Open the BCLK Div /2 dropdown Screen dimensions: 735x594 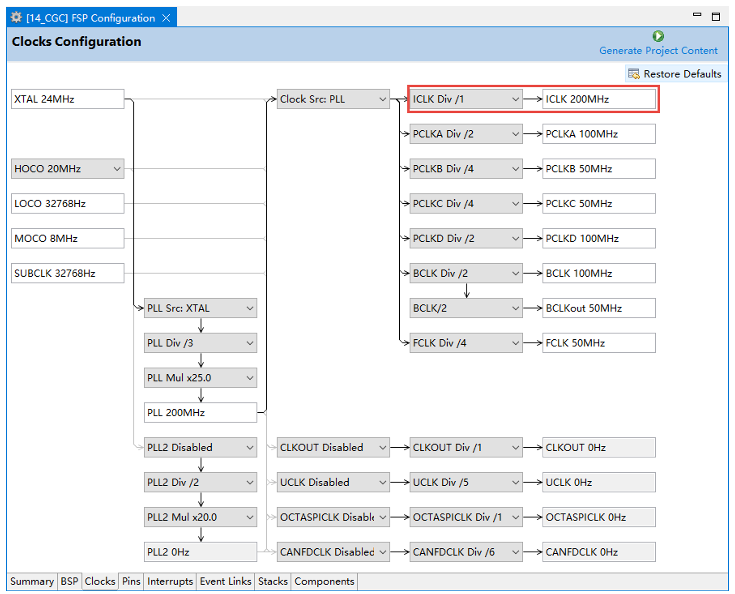466,273
